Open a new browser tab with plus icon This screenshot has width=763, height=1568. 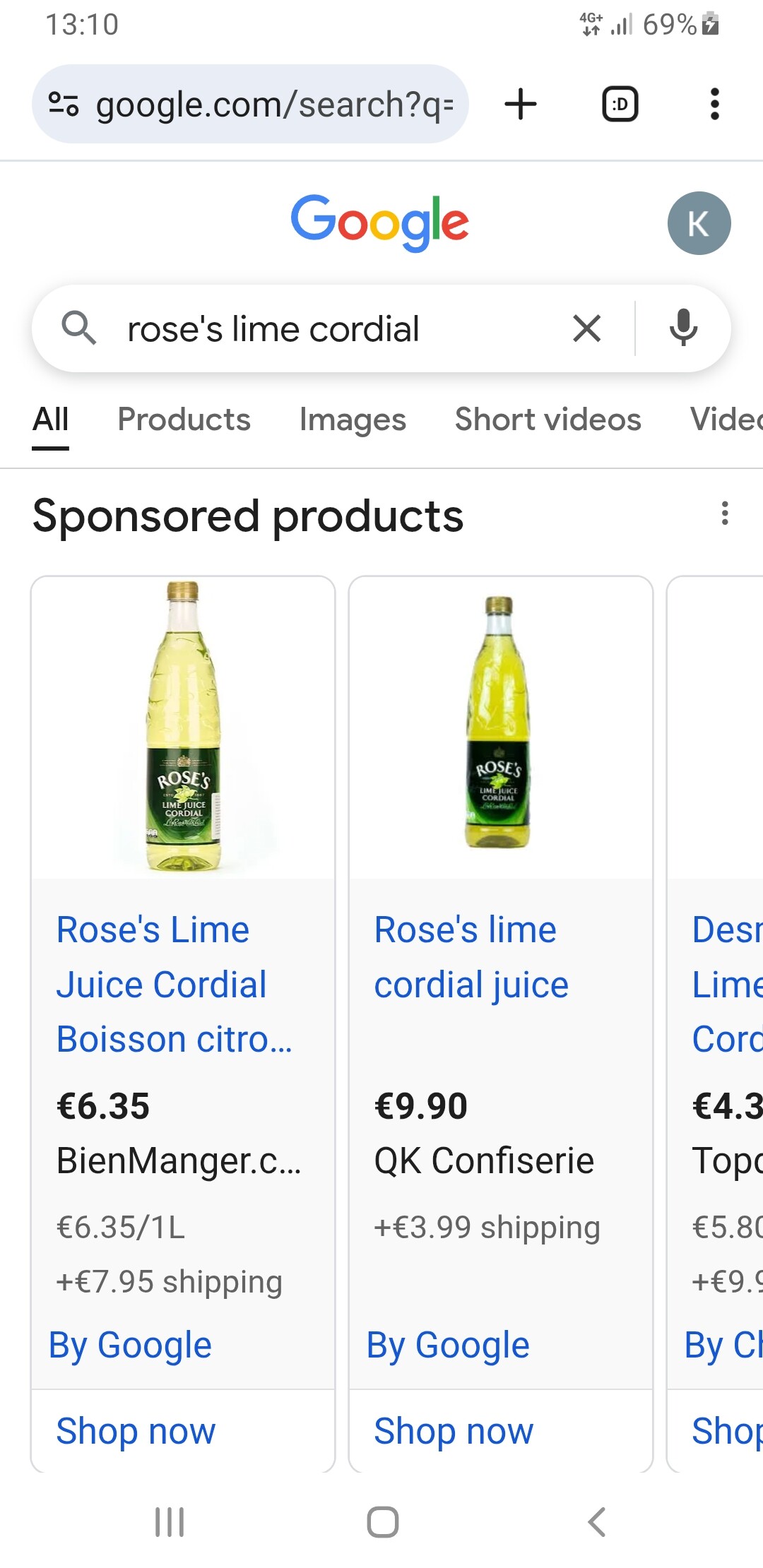[521, 105]
